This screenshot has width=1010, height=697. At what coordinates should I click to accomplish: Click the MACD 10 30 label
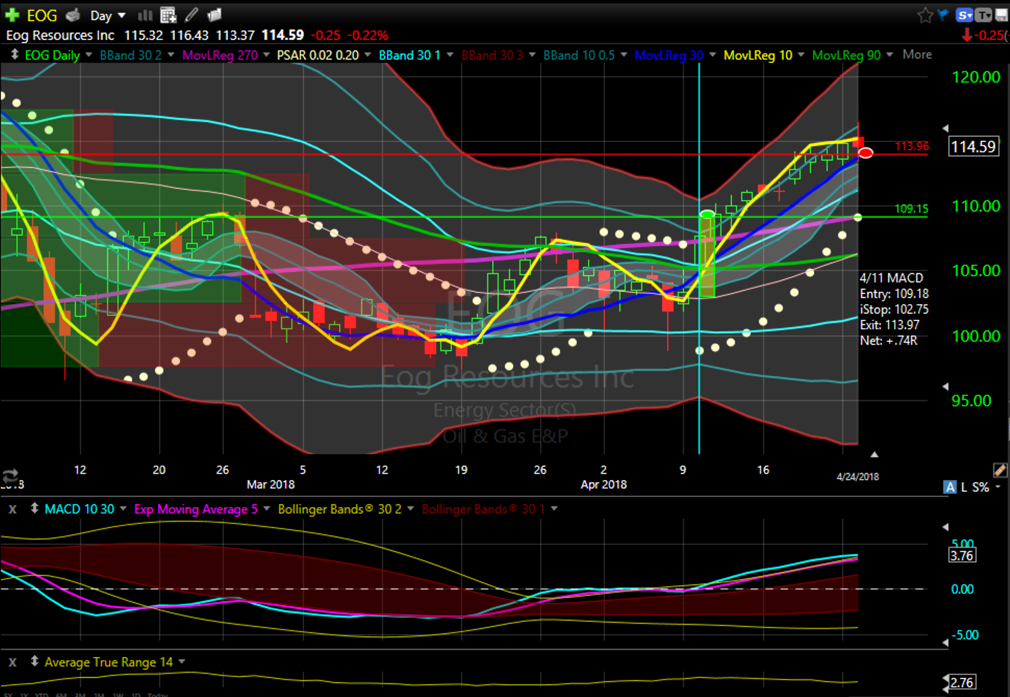pos(79,509)
